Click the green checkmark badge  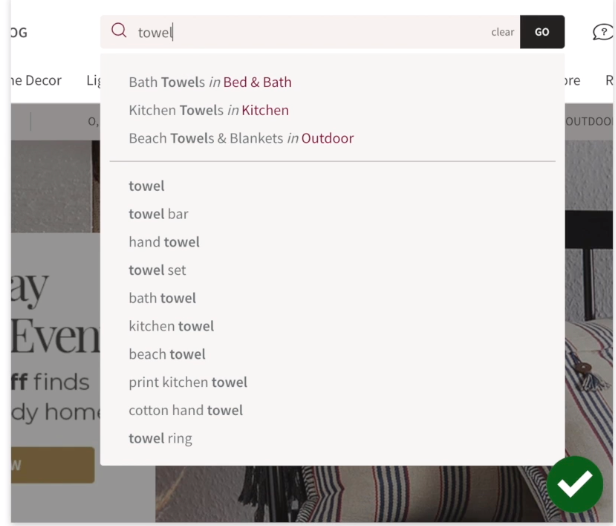tap(575, 484)
